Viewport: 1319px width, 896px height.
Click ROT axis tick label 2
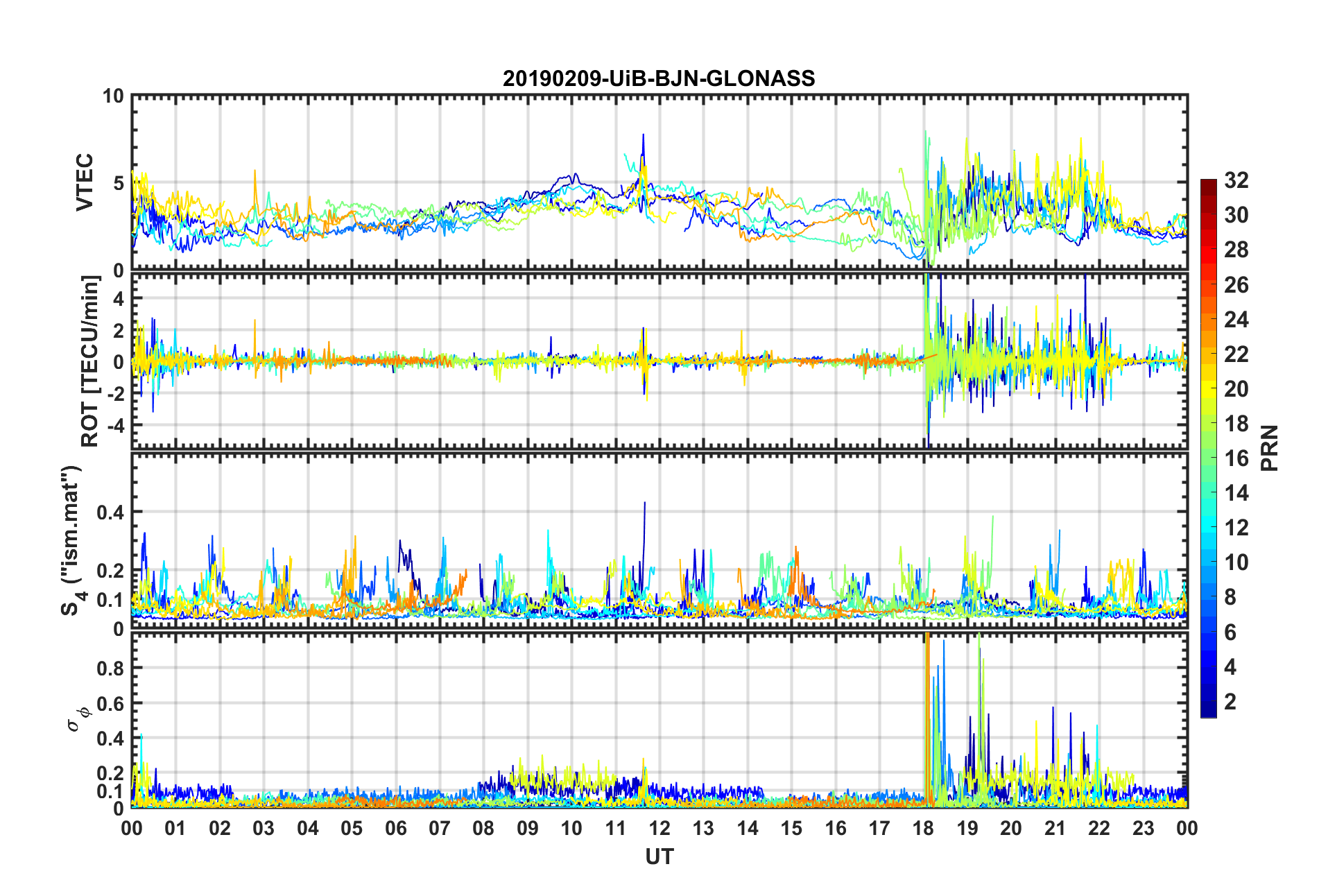click(119, 330)
